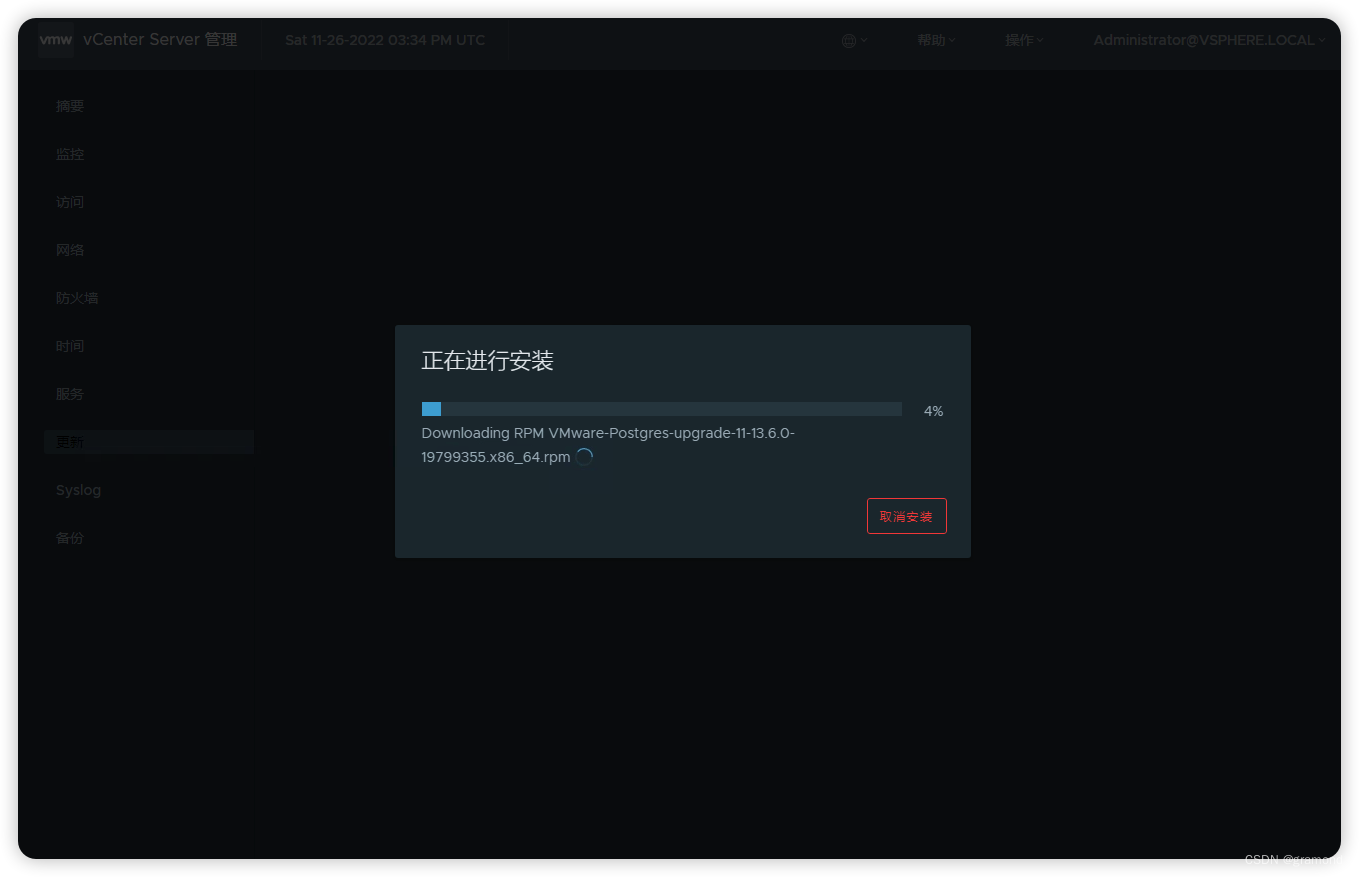Click the 4% progress value
This screenshot has width=1359, height=877.
click(x=933, y=411)
